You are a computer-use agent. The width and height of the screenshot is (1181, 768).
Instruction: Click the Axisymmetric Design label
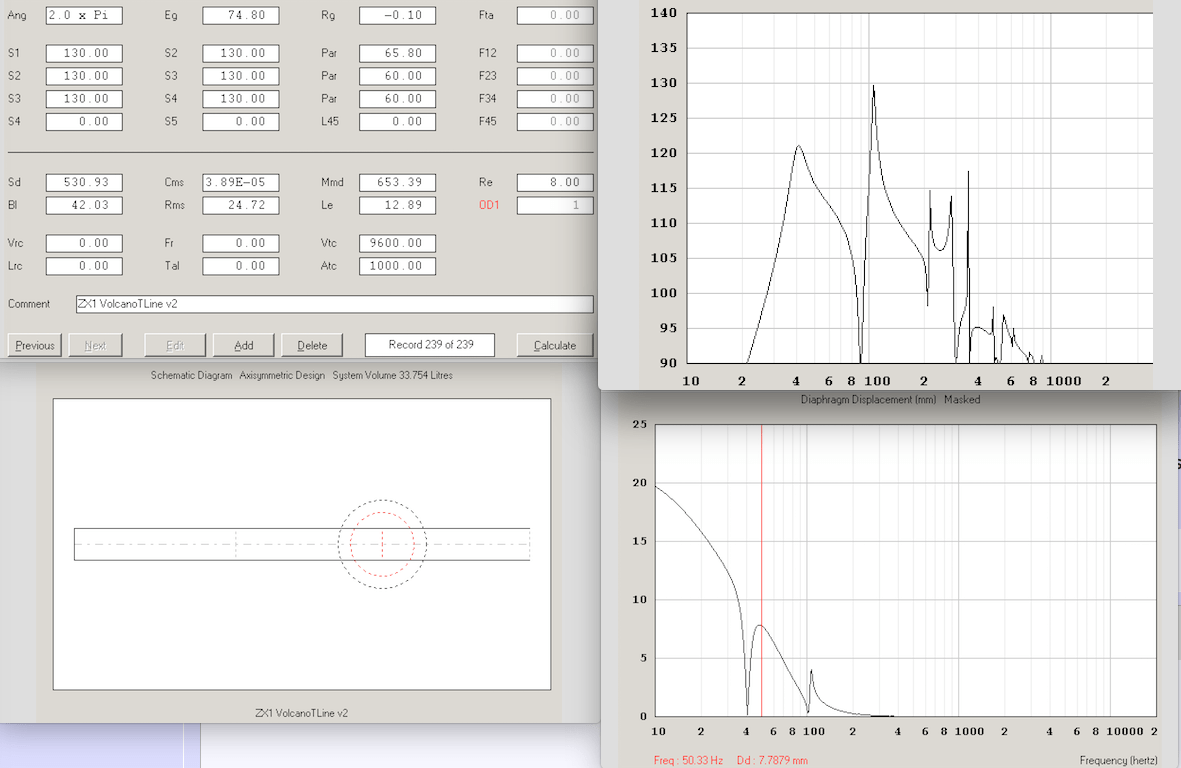point(282,375)
